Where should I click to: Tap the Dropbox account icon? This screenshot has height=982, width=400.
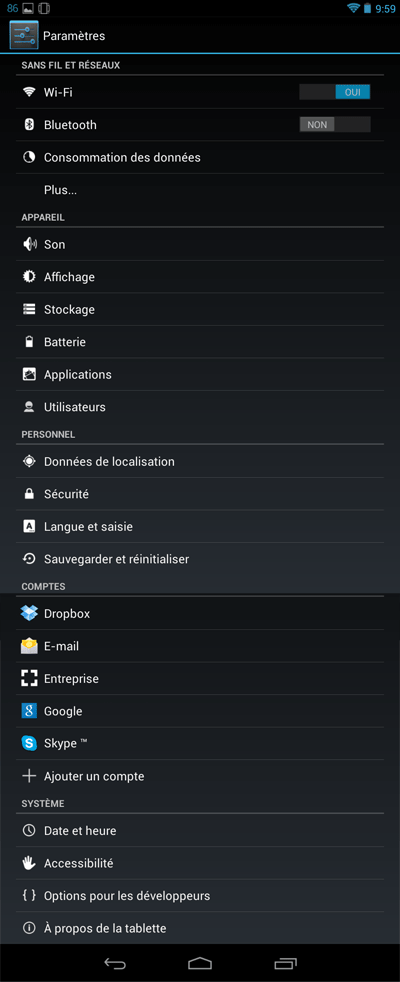[29, 613]
